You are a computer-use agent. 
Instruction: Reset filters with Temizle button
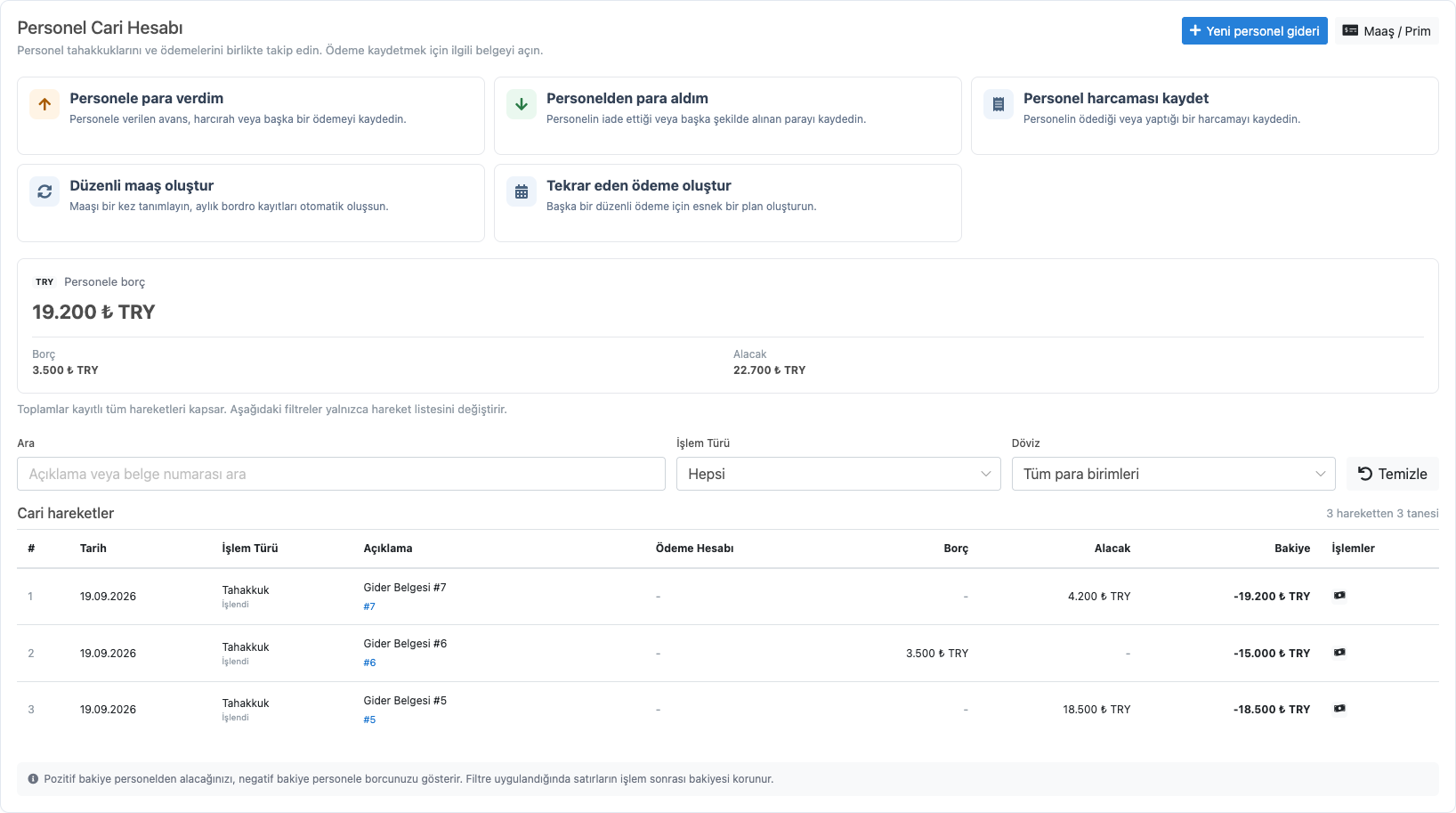[1393, 474]
